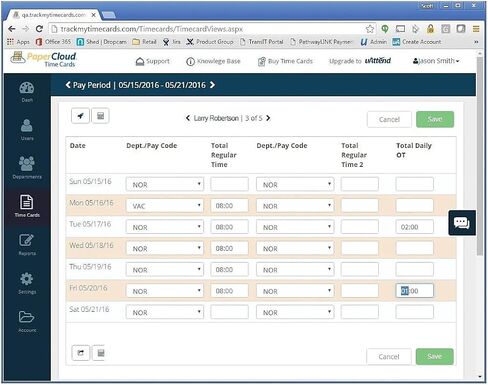Open Tue 05/17/16 first pay code dropdown

pos(165,227)
